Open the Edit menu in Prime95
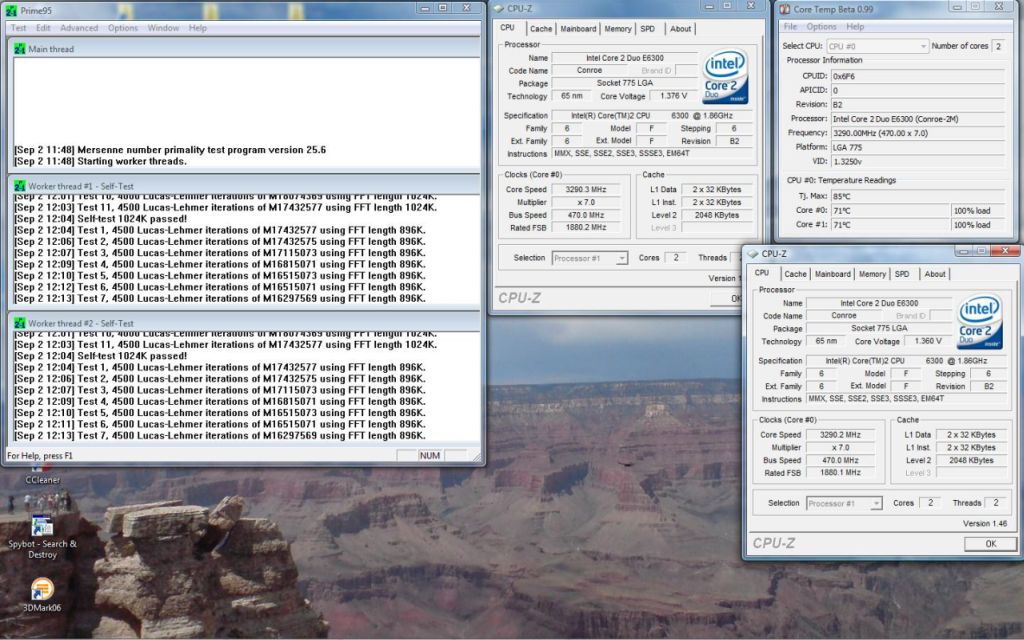The image size is (1024, 640). (43, 28)
